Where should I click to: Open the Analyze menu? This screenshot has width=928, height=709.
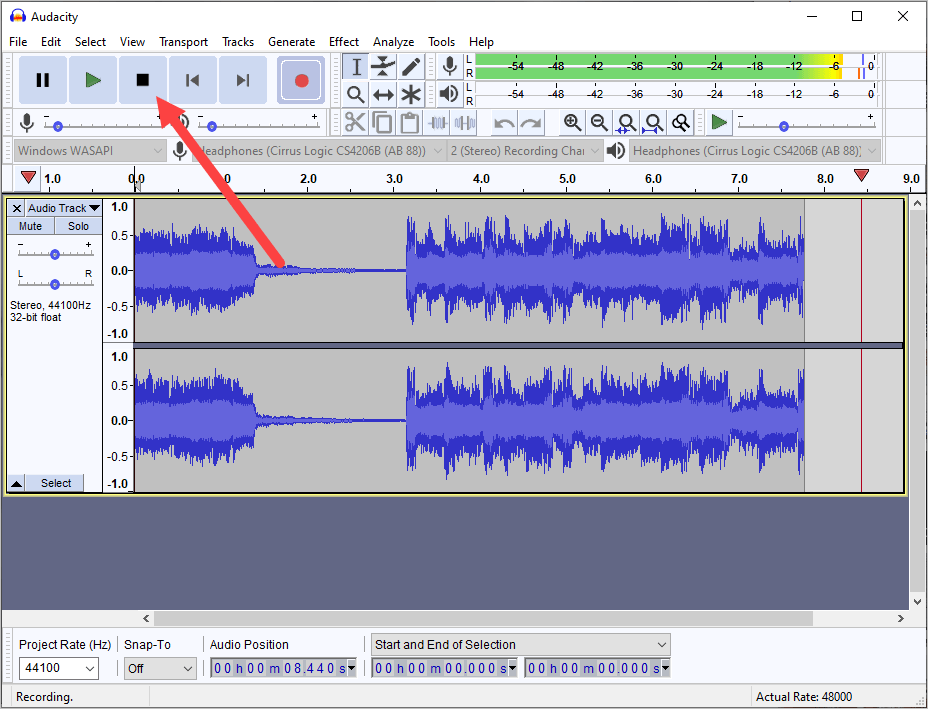pos(394,42)
